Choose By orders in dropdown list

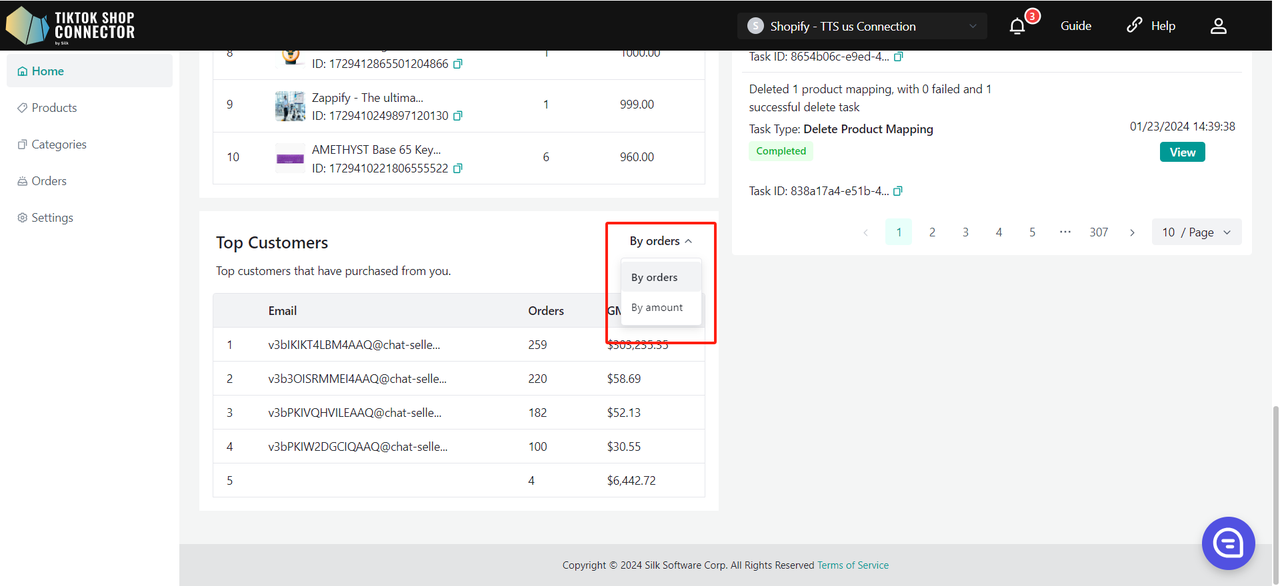(x=655, y=278)
